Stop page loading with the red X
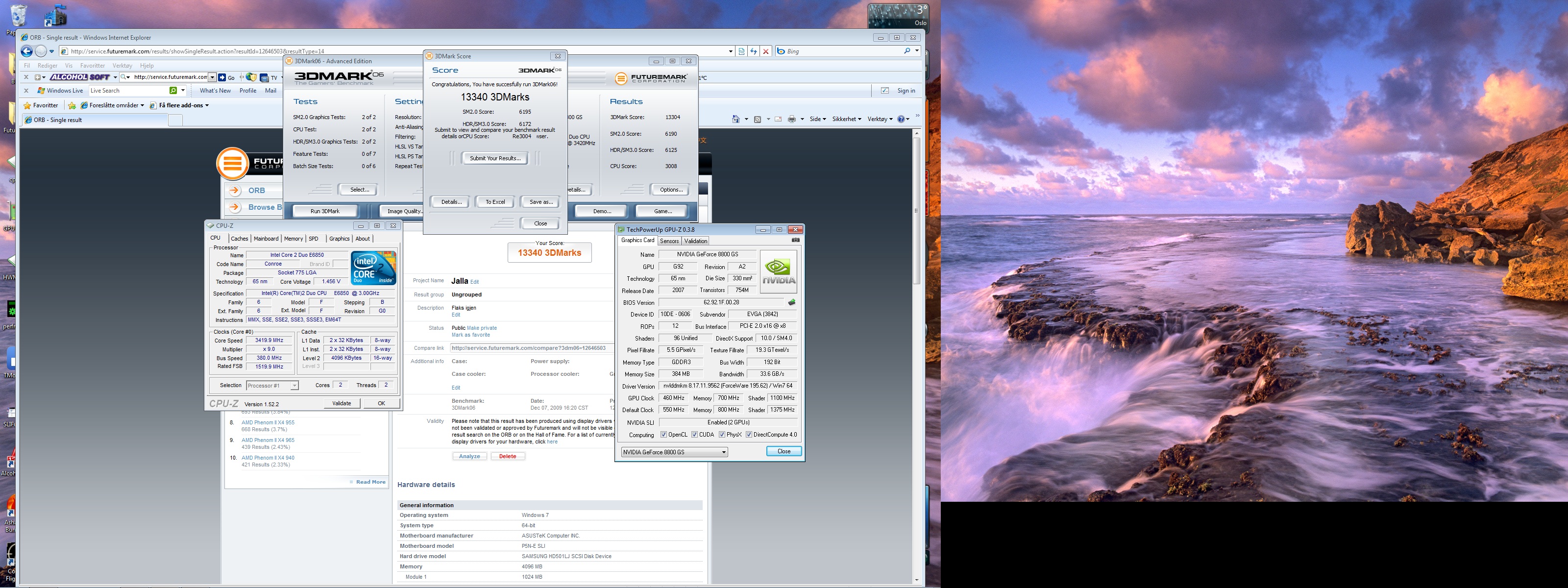1568x588 pixels. [x=766, y=51]
